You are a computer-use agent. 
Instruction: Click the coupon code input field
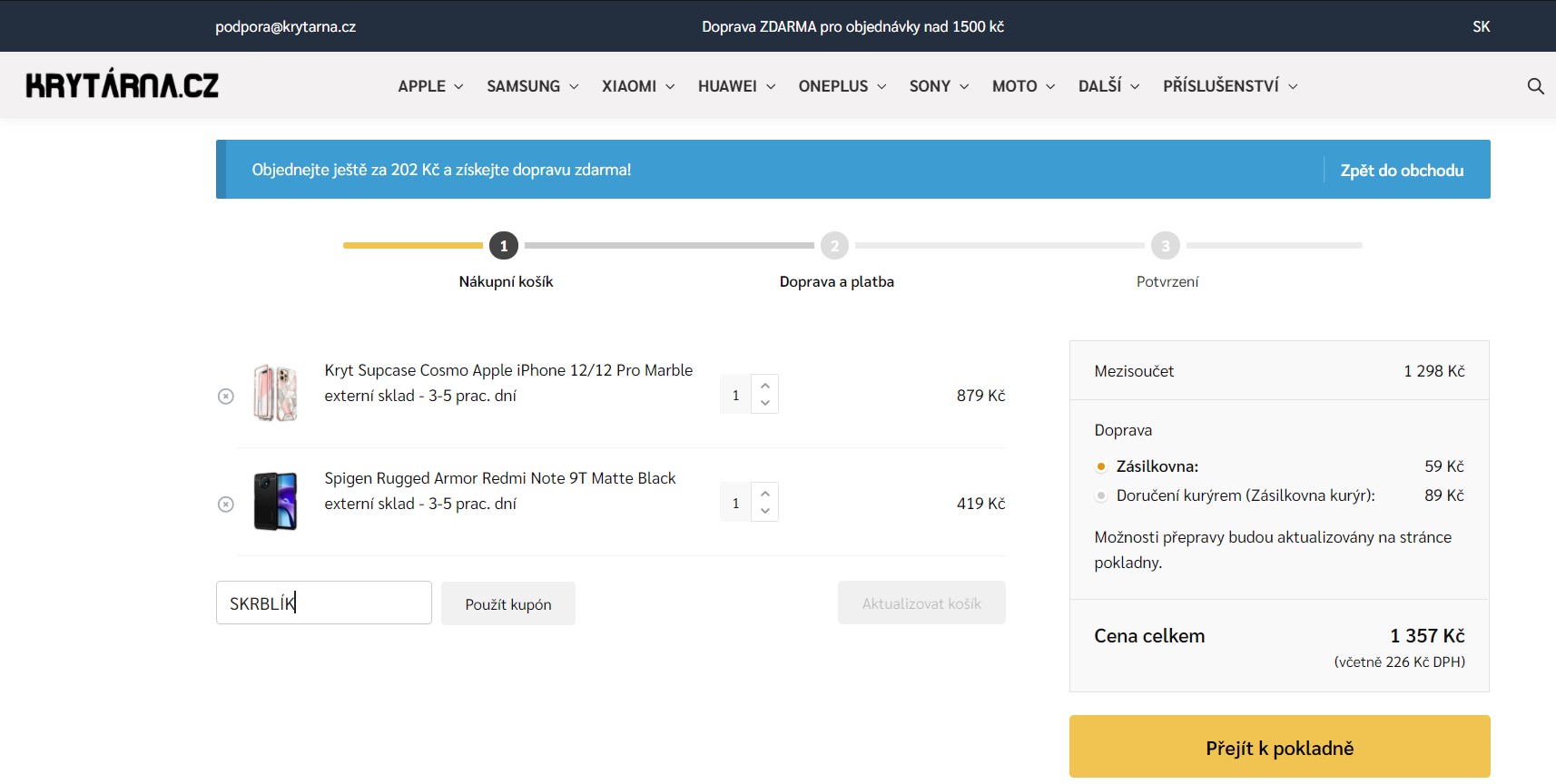click(324, 603)
